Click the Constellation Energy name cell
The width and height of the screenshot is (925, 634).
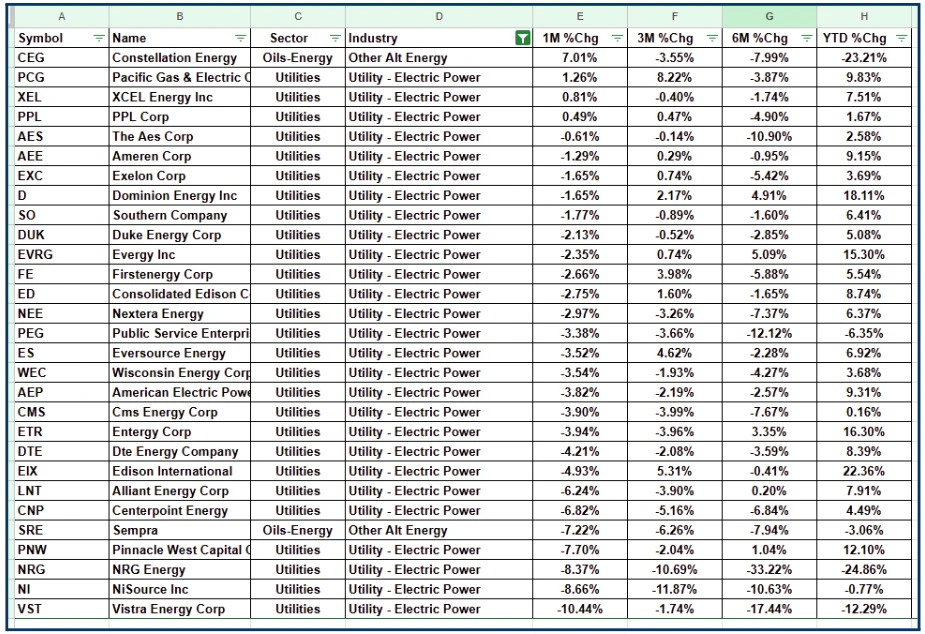[x=180, y=58]
